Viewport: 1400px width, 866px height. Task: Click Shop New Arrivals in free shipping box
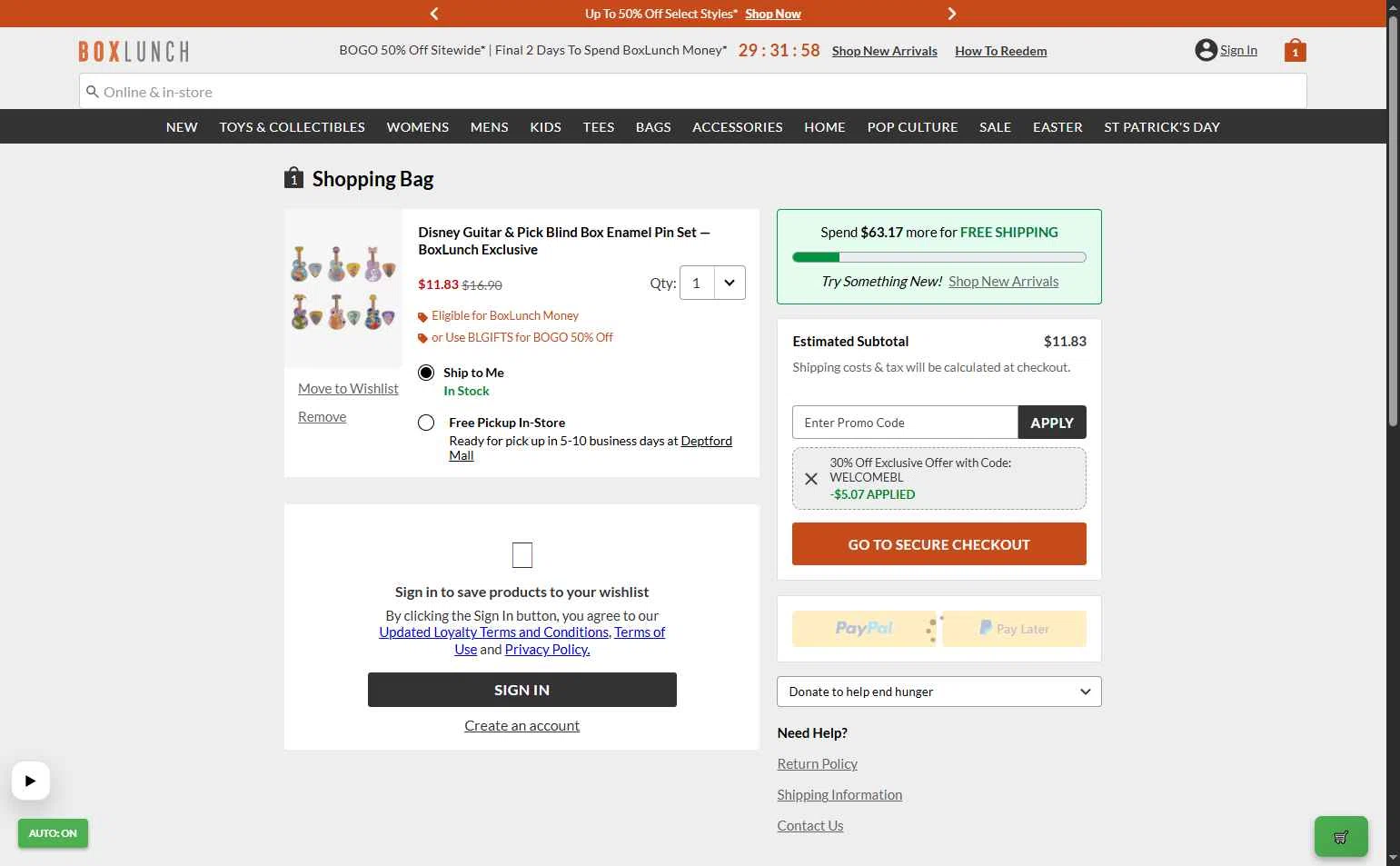(x=1004, y=281)
